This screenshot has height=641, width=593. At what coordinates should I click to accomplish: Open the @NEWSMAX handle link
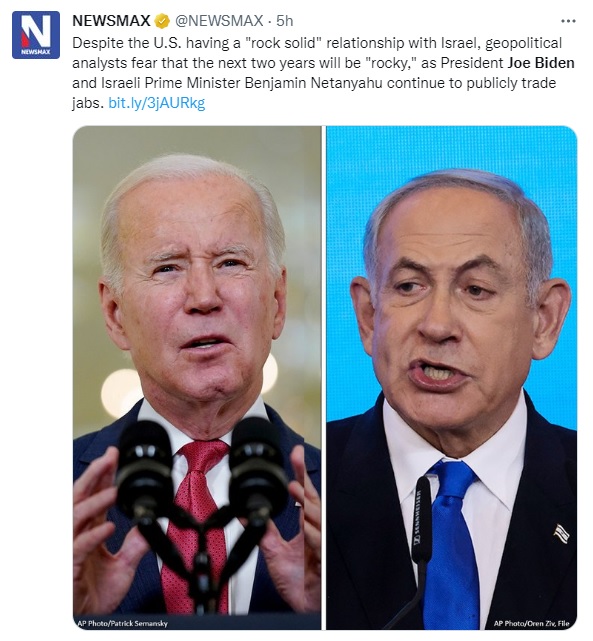[219, 21]
